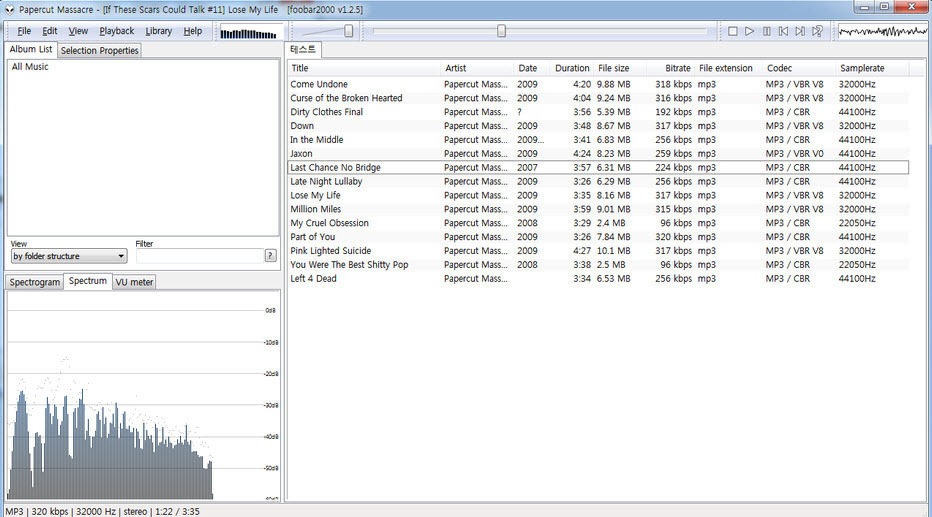Sort playlist by Title column header
The image size is (932, 517).
coord(300,68)
